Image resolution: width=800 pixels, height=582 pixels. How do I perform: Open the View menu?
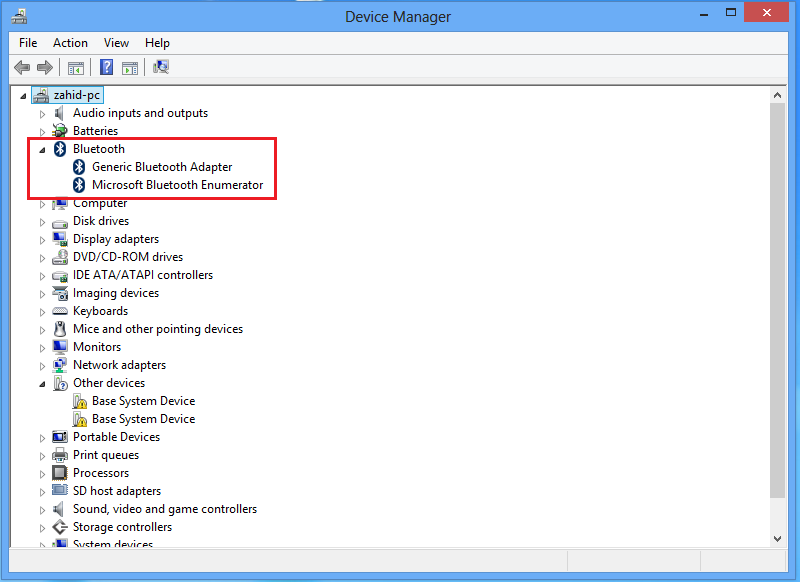116,43
